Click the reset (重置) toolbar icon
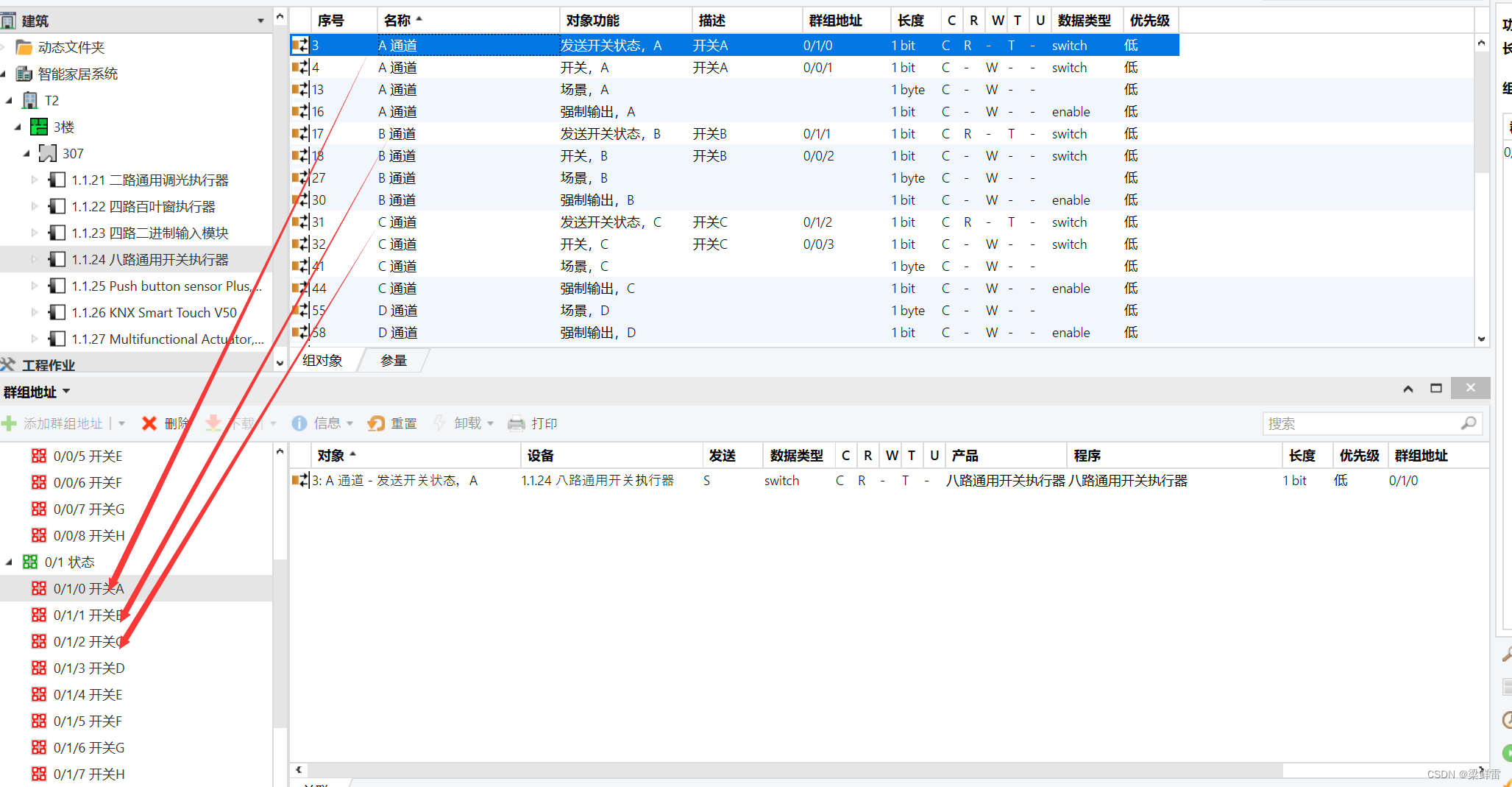The image size is (1512, 787). pyautogui.click(x=377, y=423)
